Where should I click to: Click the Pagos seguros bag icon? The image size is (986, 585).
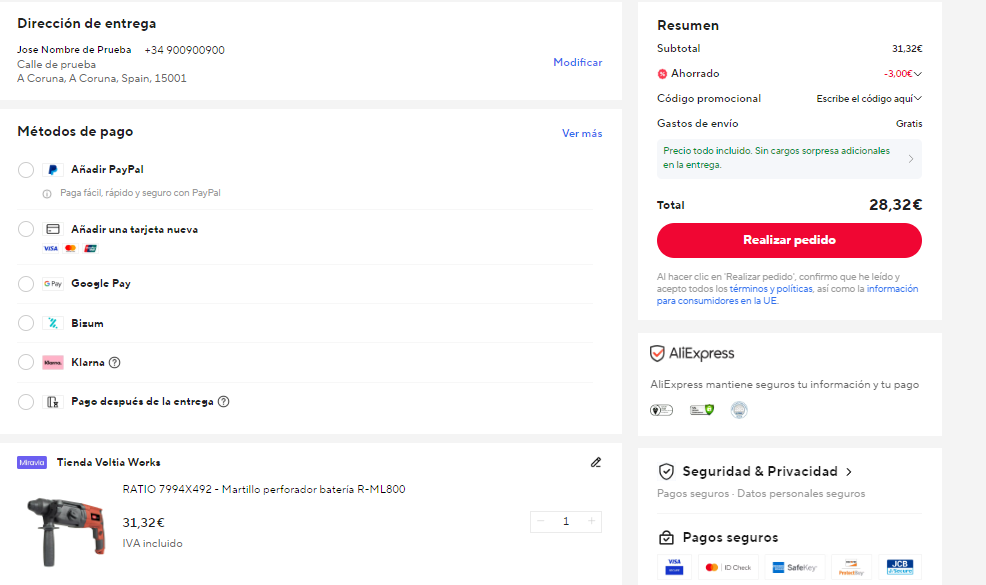click(666, 538)
